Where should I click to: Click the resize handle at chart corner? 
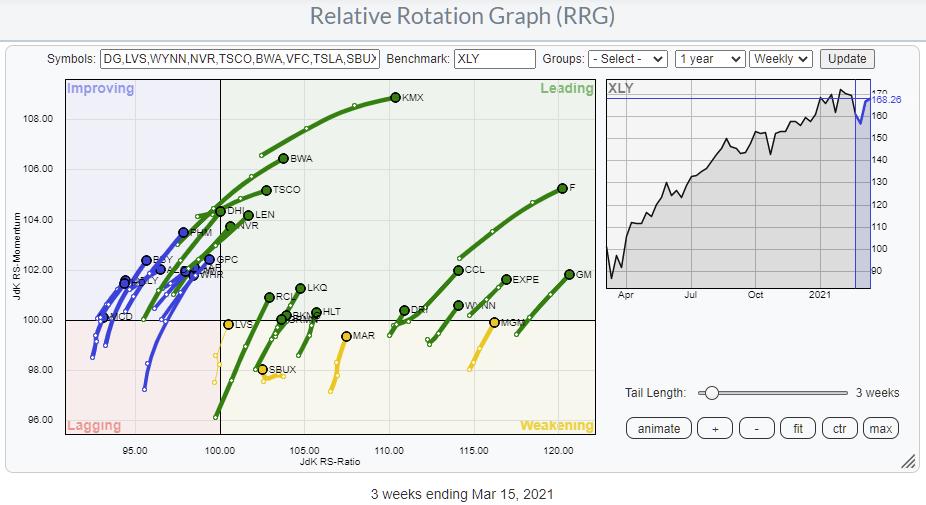coord(908,461)
